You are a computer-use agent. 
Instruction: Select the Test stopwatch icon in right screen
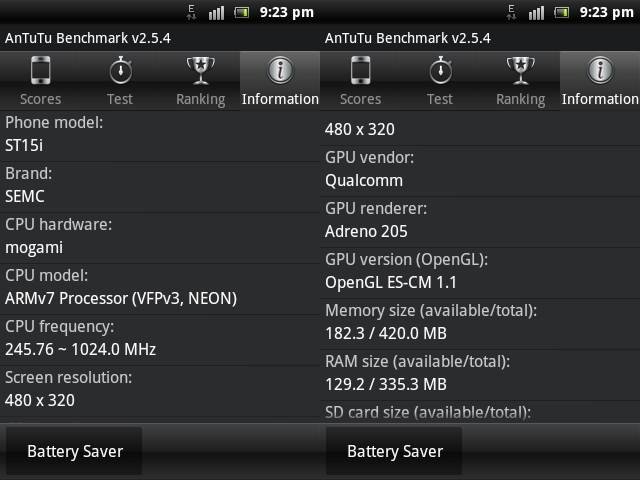(x=440, y=70)
